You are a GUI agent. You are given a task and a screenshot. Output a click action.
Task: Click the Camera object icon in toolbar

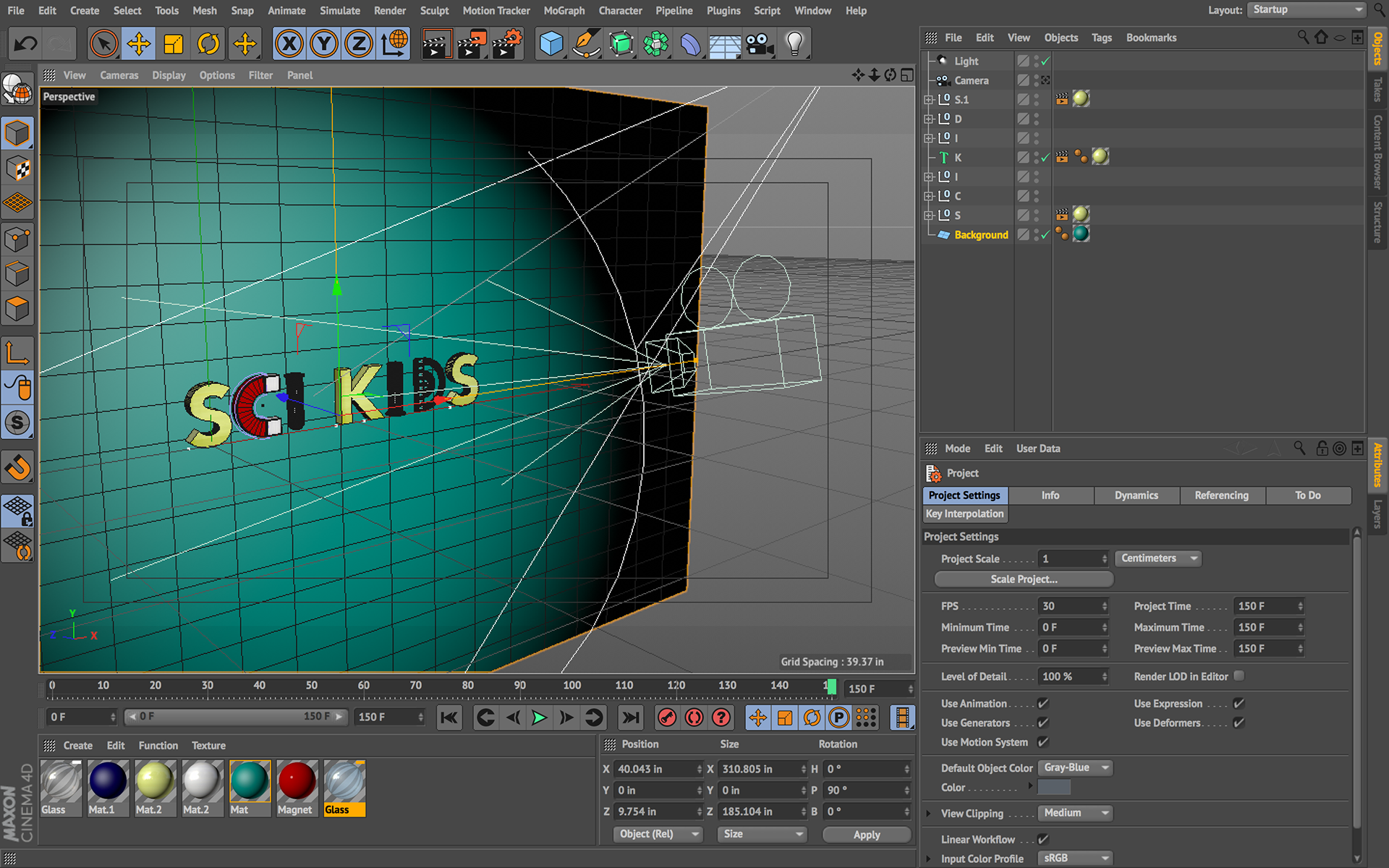coord(759,44)
